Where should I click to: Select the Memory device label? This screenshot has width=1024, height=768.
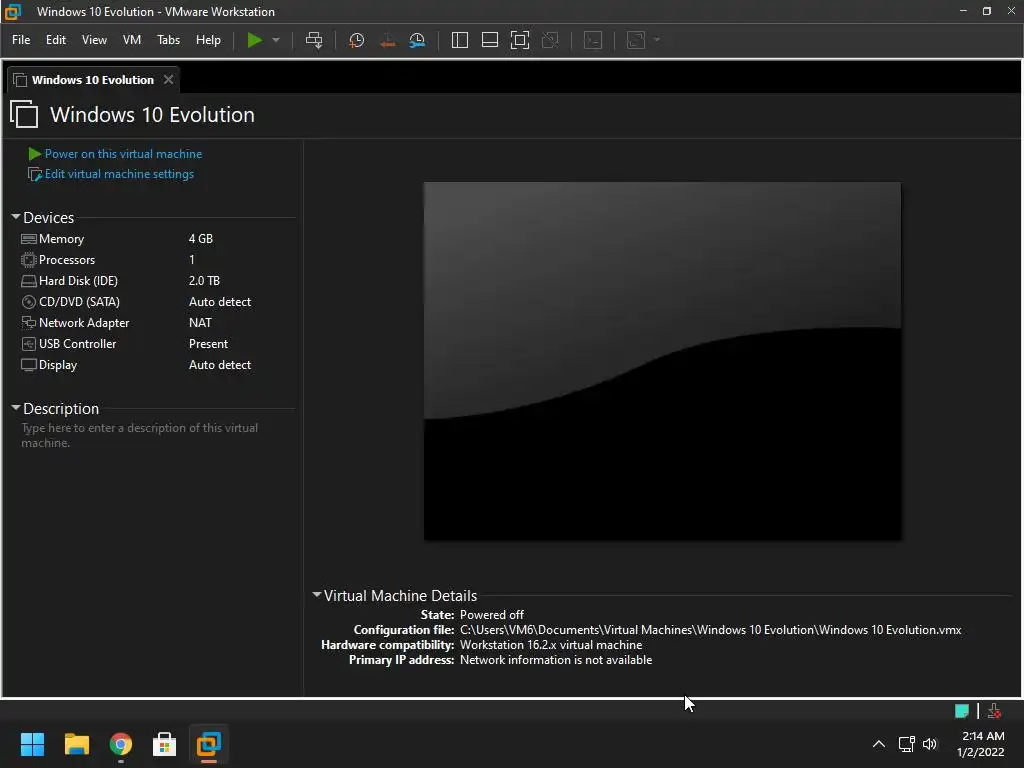[61, 239]
